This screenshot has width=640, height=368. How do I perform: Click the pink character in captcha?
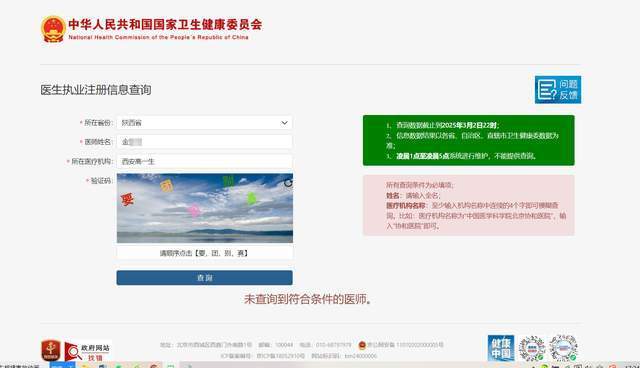(x=194, y=211)
